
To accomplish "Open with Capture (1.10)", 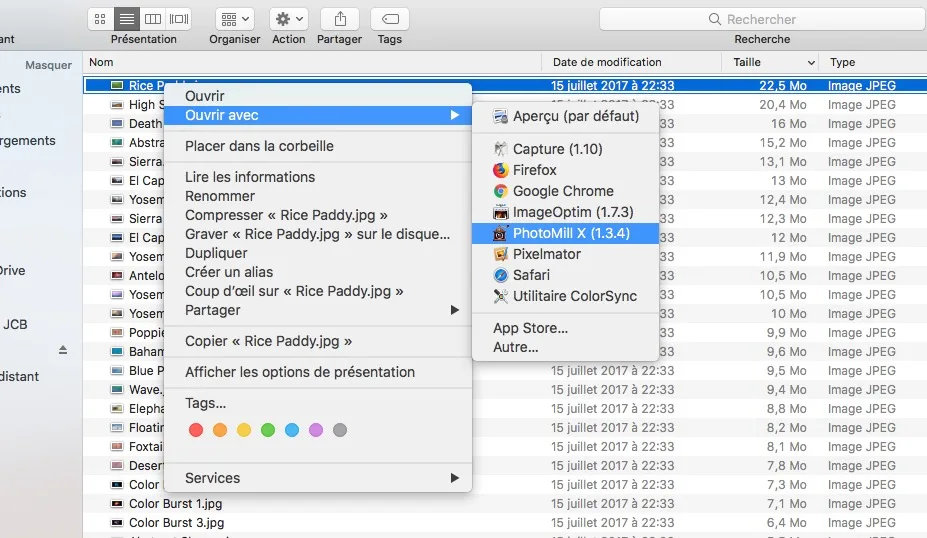I will [566, 148].
